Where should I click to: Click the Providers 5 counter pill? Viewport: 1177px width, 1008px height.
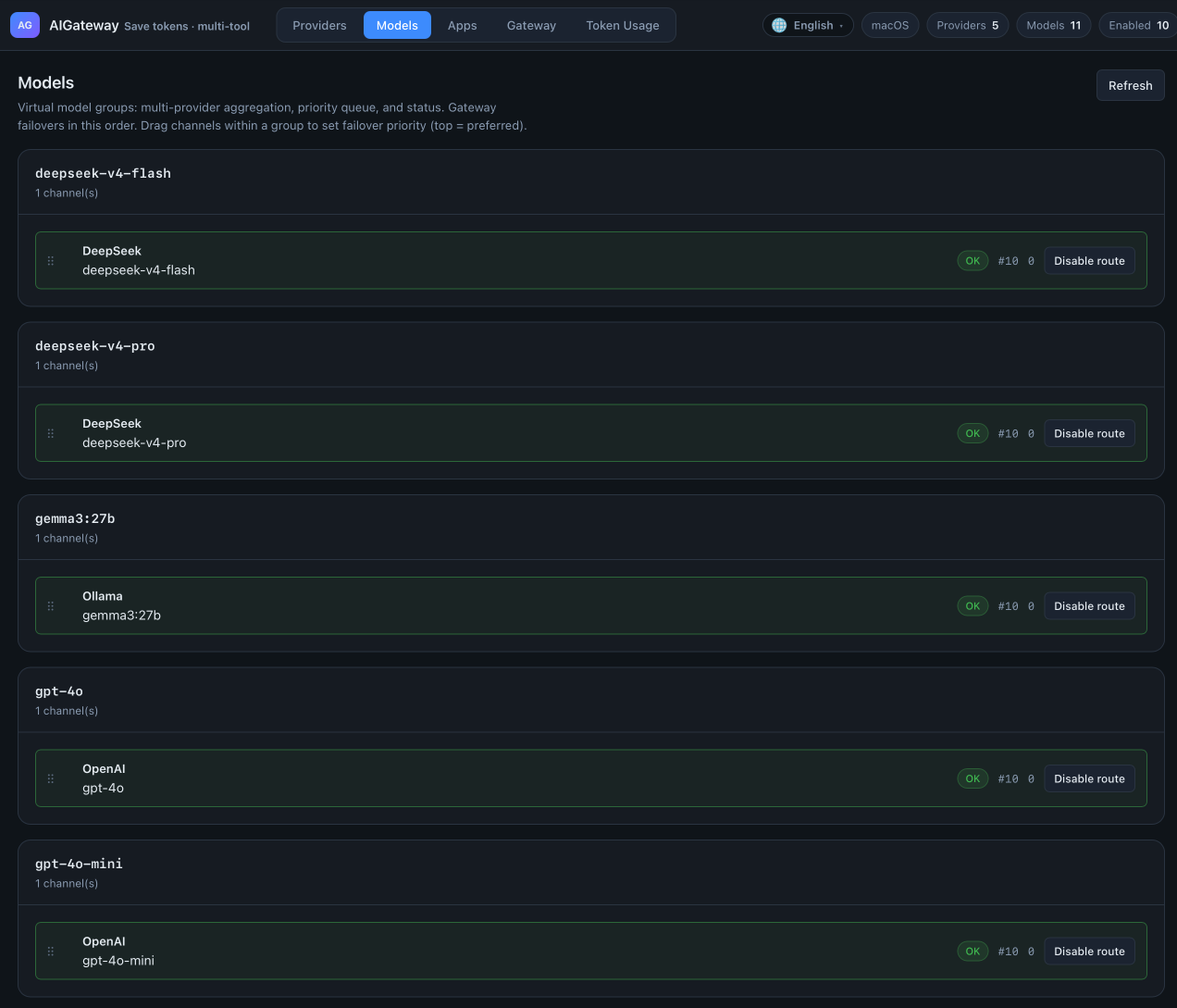tap(967, 25)
